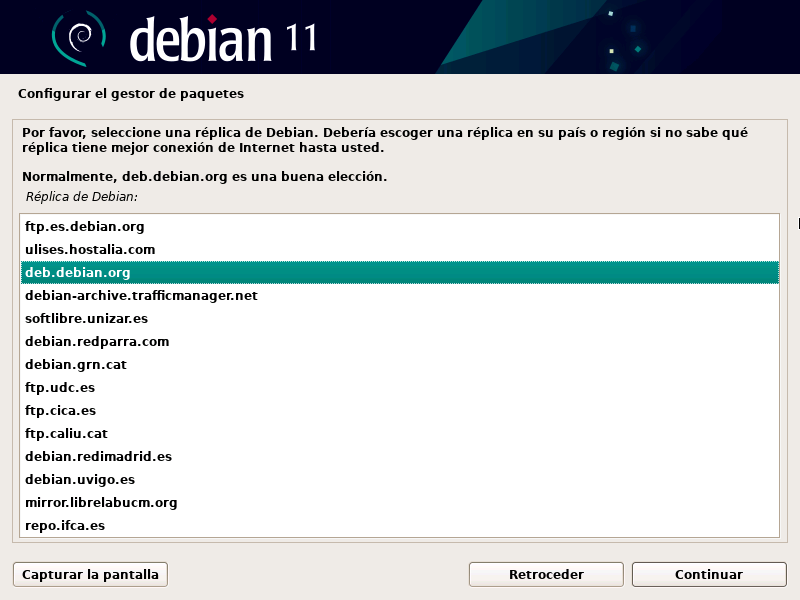Click the Debian 11 banner title

click(222, 38)
